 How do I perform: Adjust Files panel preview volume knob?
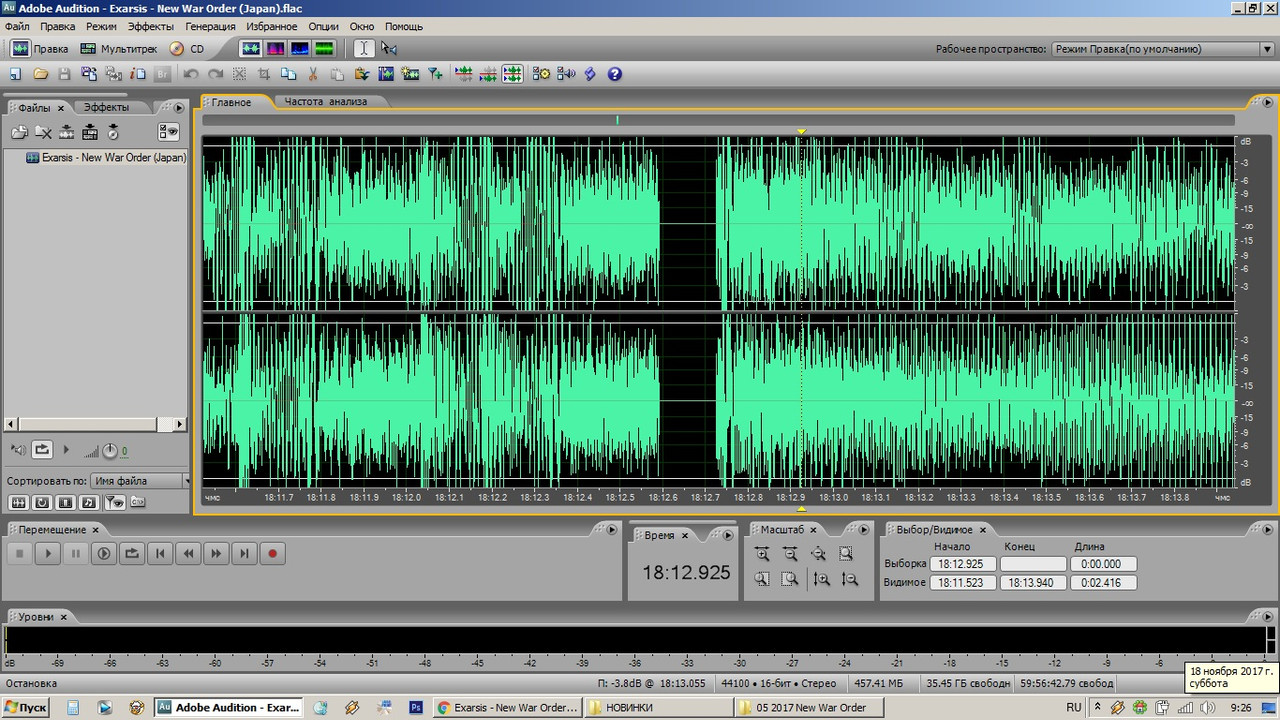(x=110, y=451)
